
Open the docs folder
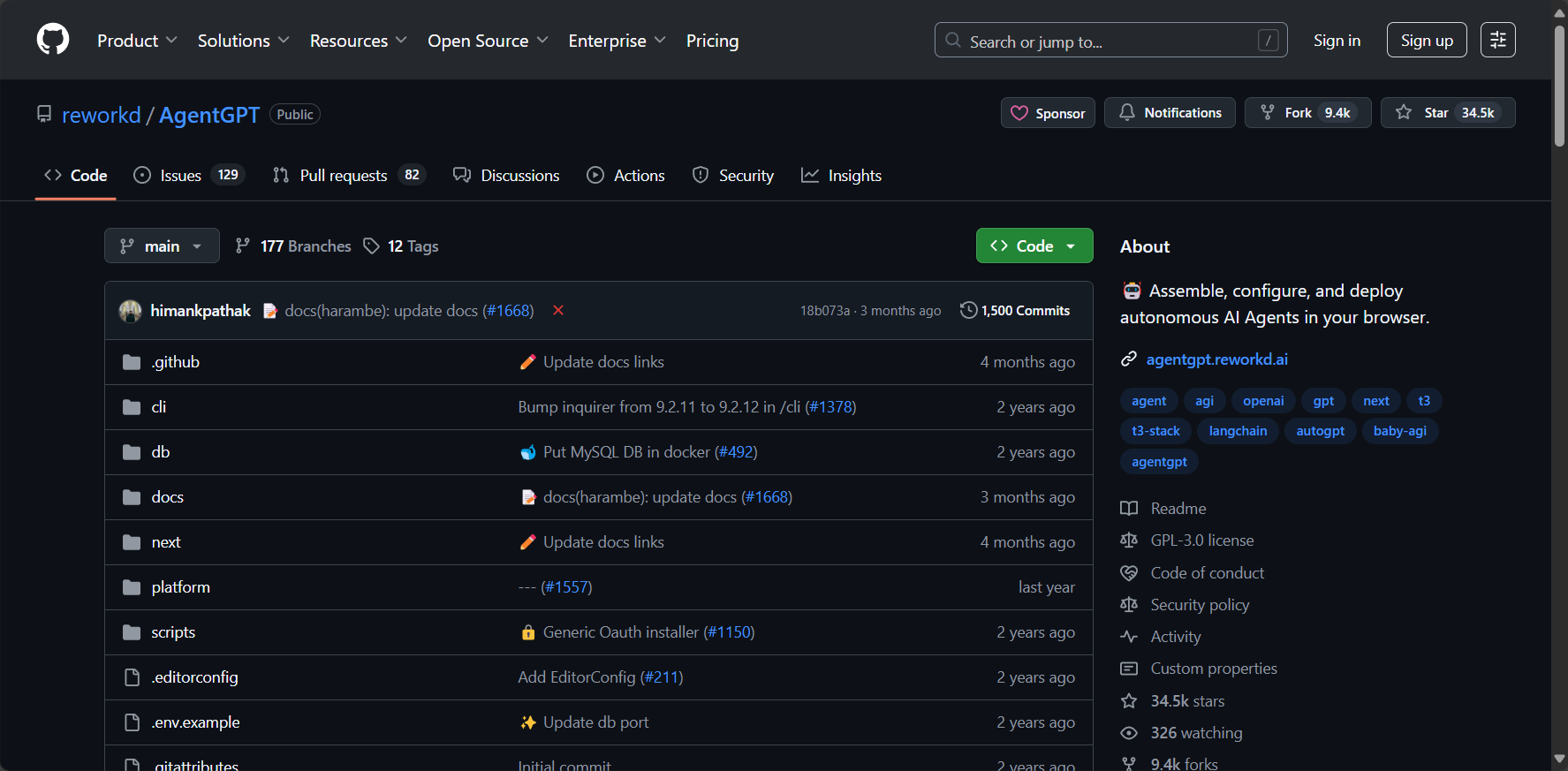(167, 497)
